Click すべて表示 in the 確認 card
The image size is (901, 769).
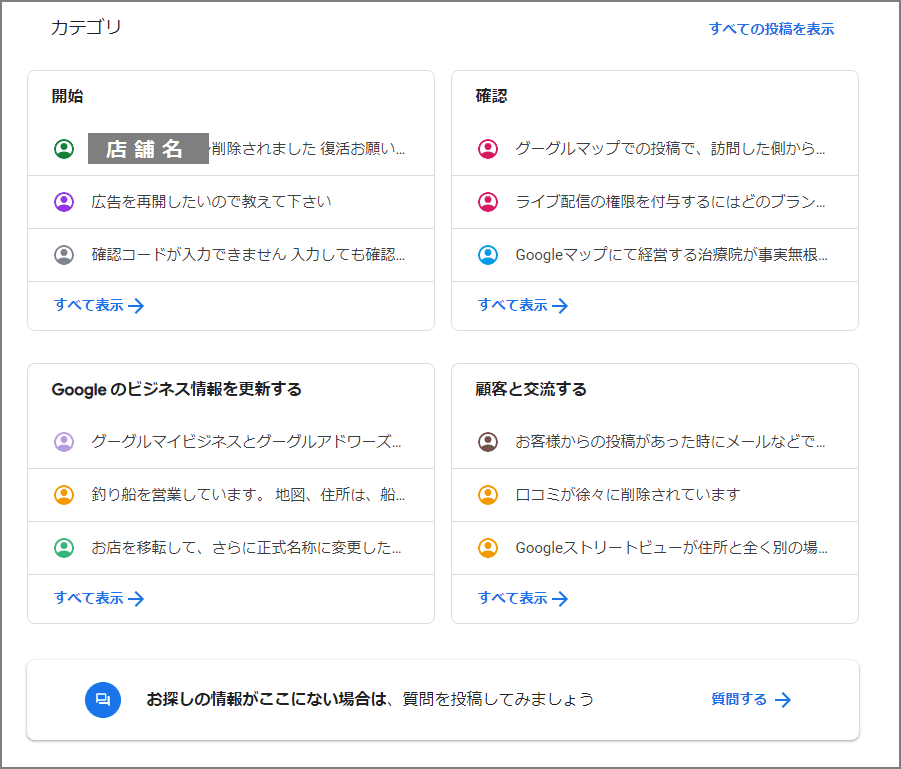pyautogui.click(x=523, y=306)
